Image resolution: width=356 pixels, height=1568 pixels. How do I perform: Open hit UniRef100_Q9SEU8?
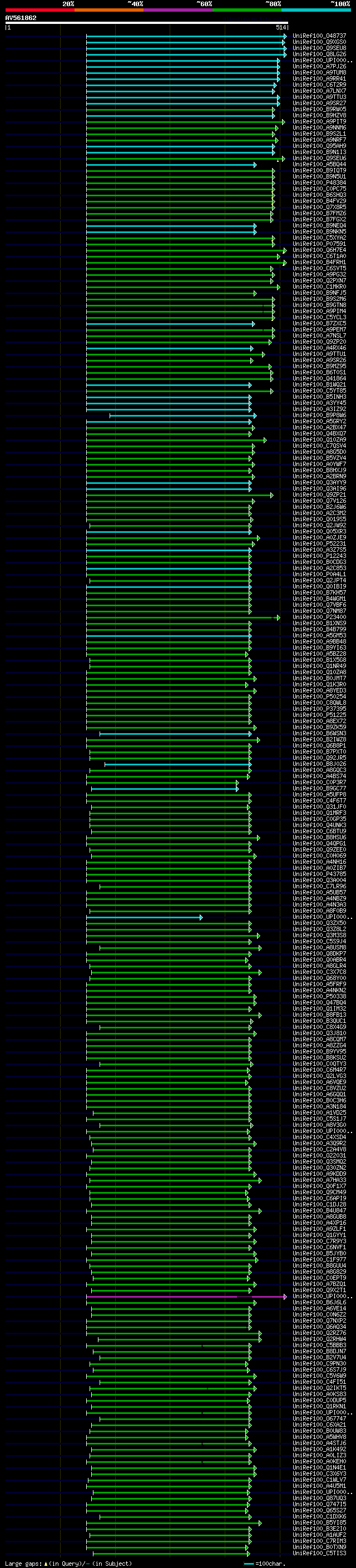[319, 48]
